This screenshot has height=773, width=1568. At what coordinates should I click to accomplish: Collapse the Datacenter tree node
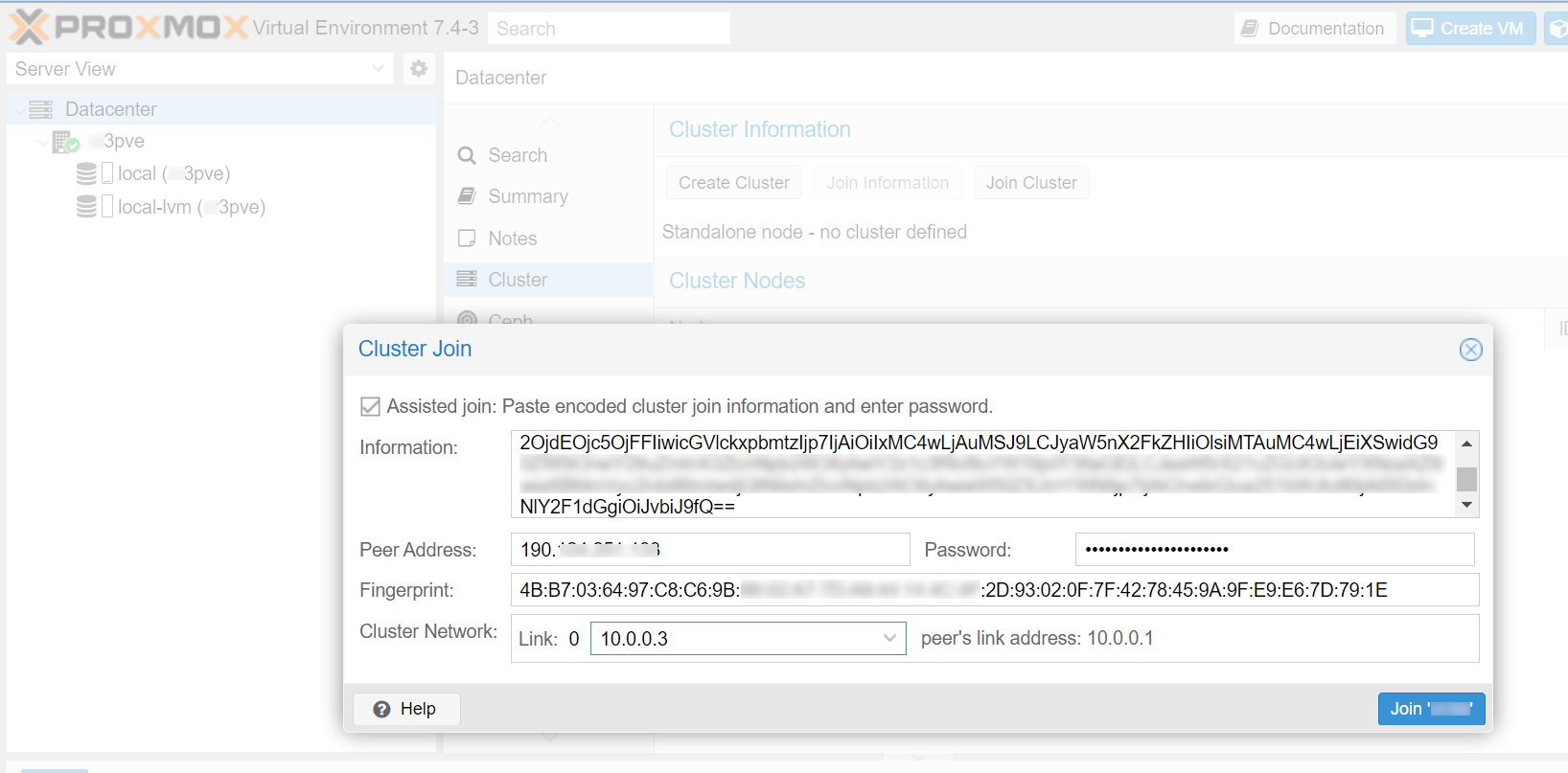18,109
